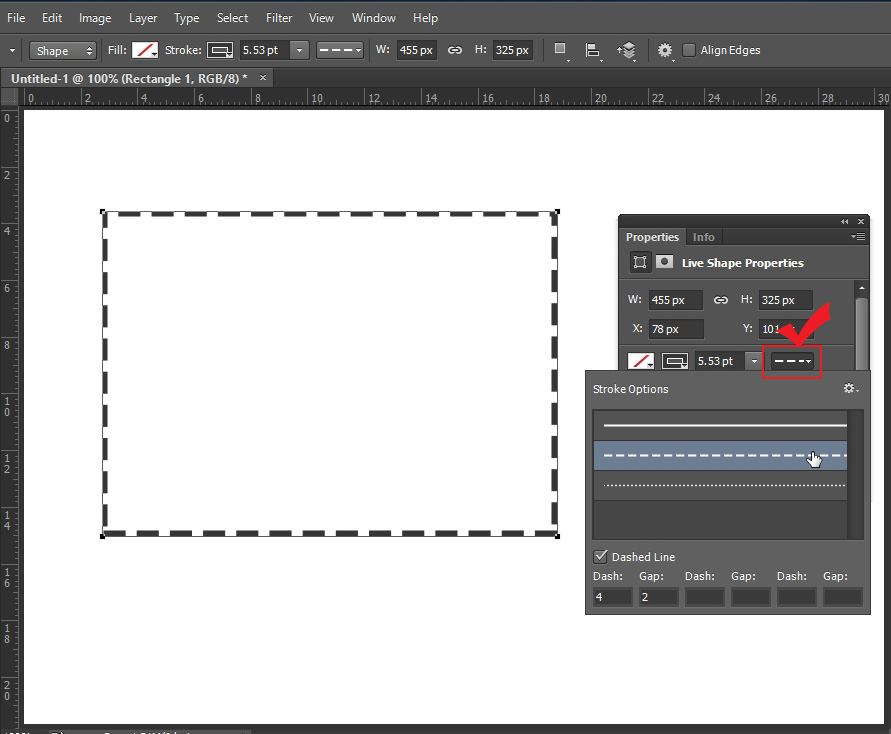Click the third Gap field
This screenshot has width=891, height=734.
[843, 597]
